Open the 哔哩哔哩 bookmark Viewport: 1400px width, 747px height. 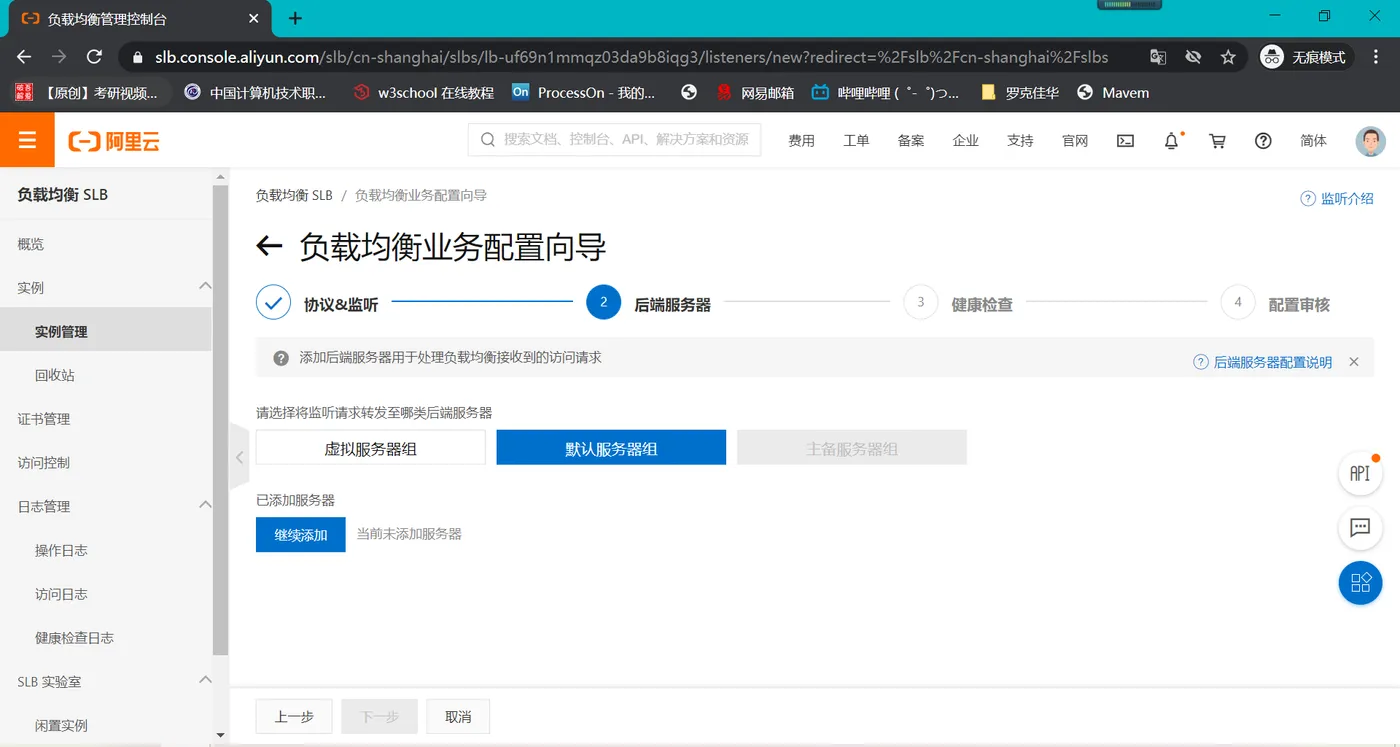coord(885,93)
